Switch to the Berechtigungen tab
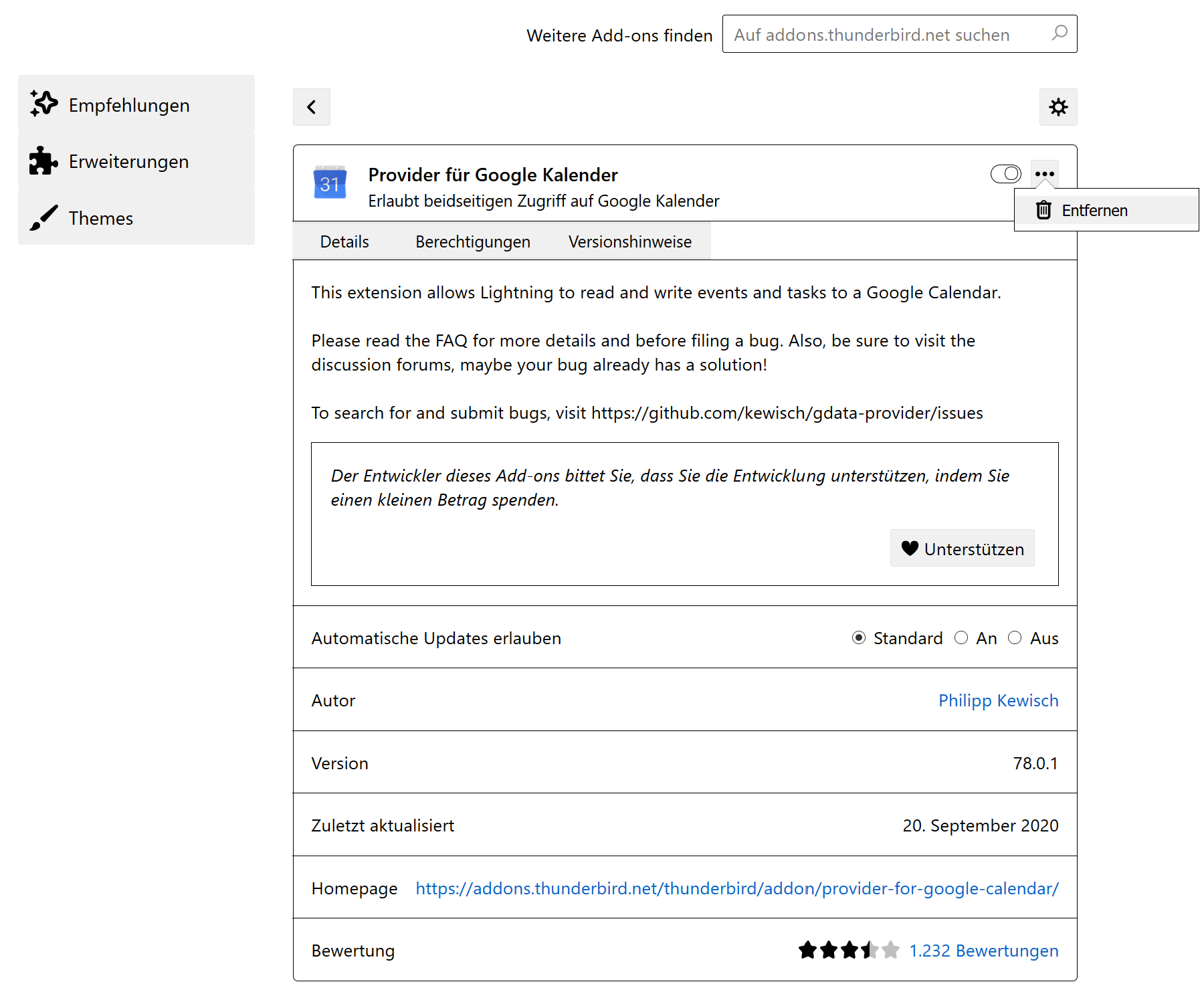Viewport: 1204px width, 990px height. 473,241
